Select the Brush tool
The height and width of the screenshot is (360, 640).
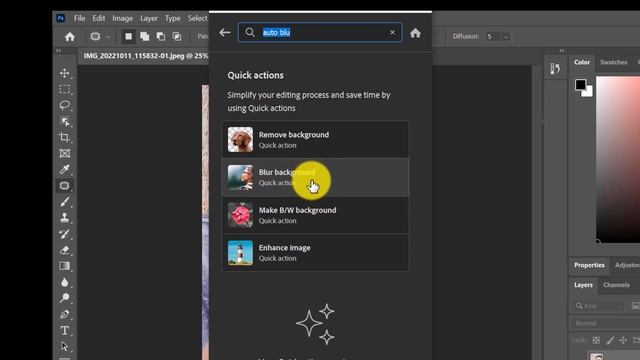click(64, 202)
